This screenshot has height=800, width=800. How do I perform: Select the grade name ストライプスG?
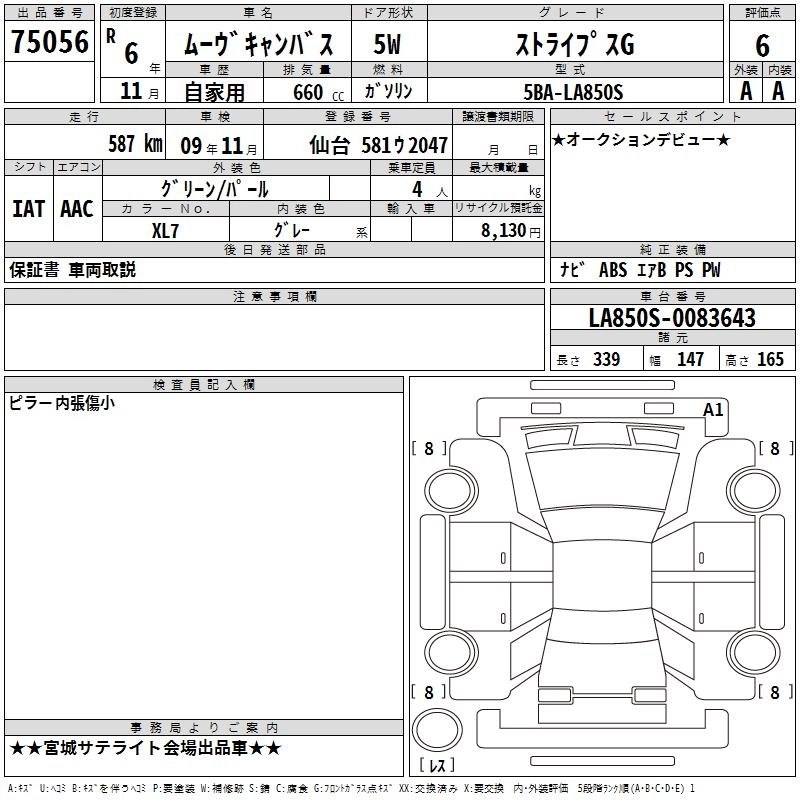[x=573, y=46]
